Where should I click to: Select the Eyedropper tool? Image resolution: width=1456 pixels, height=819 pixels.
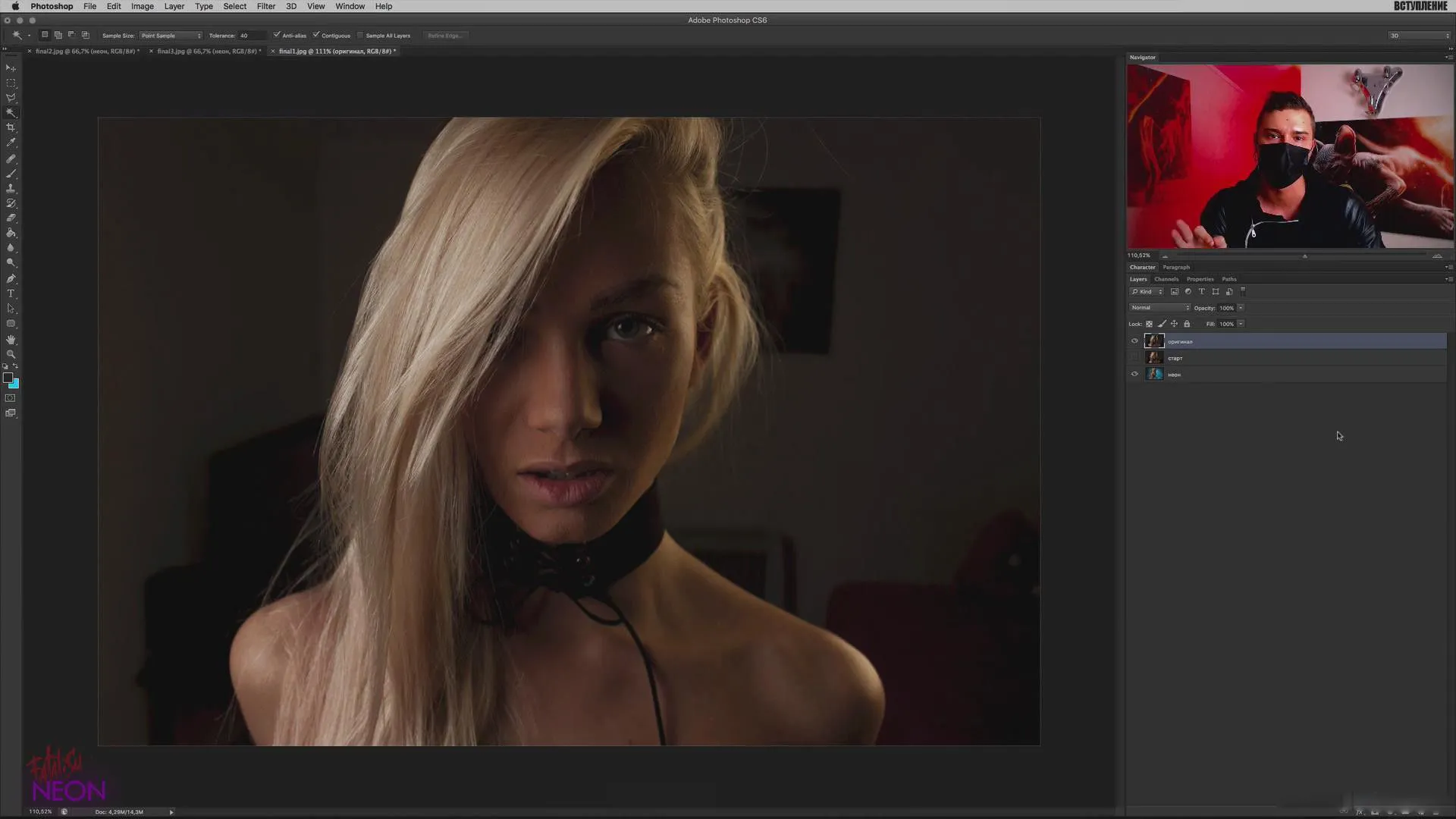11,143
